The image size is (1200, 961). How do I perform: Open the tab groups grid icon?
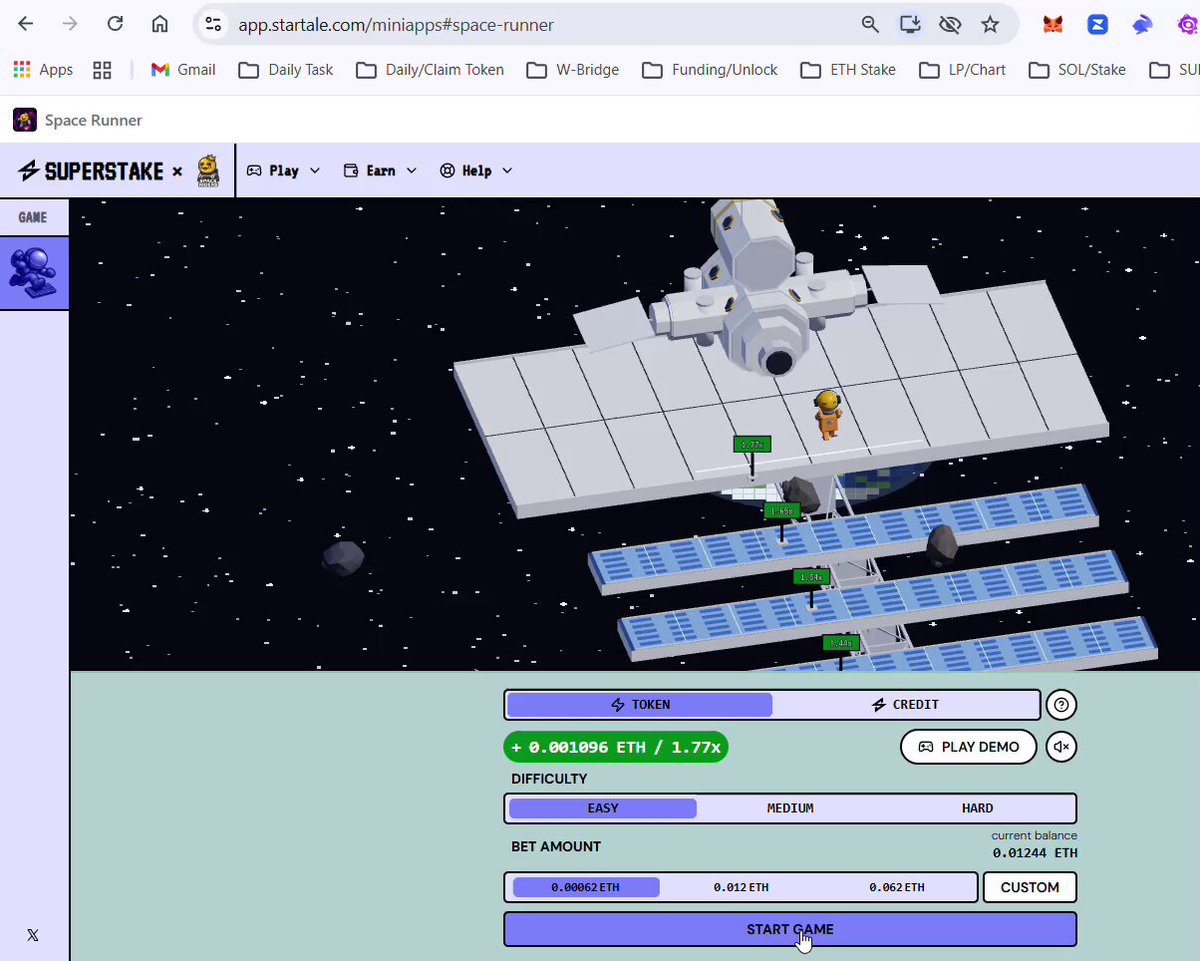101,70
